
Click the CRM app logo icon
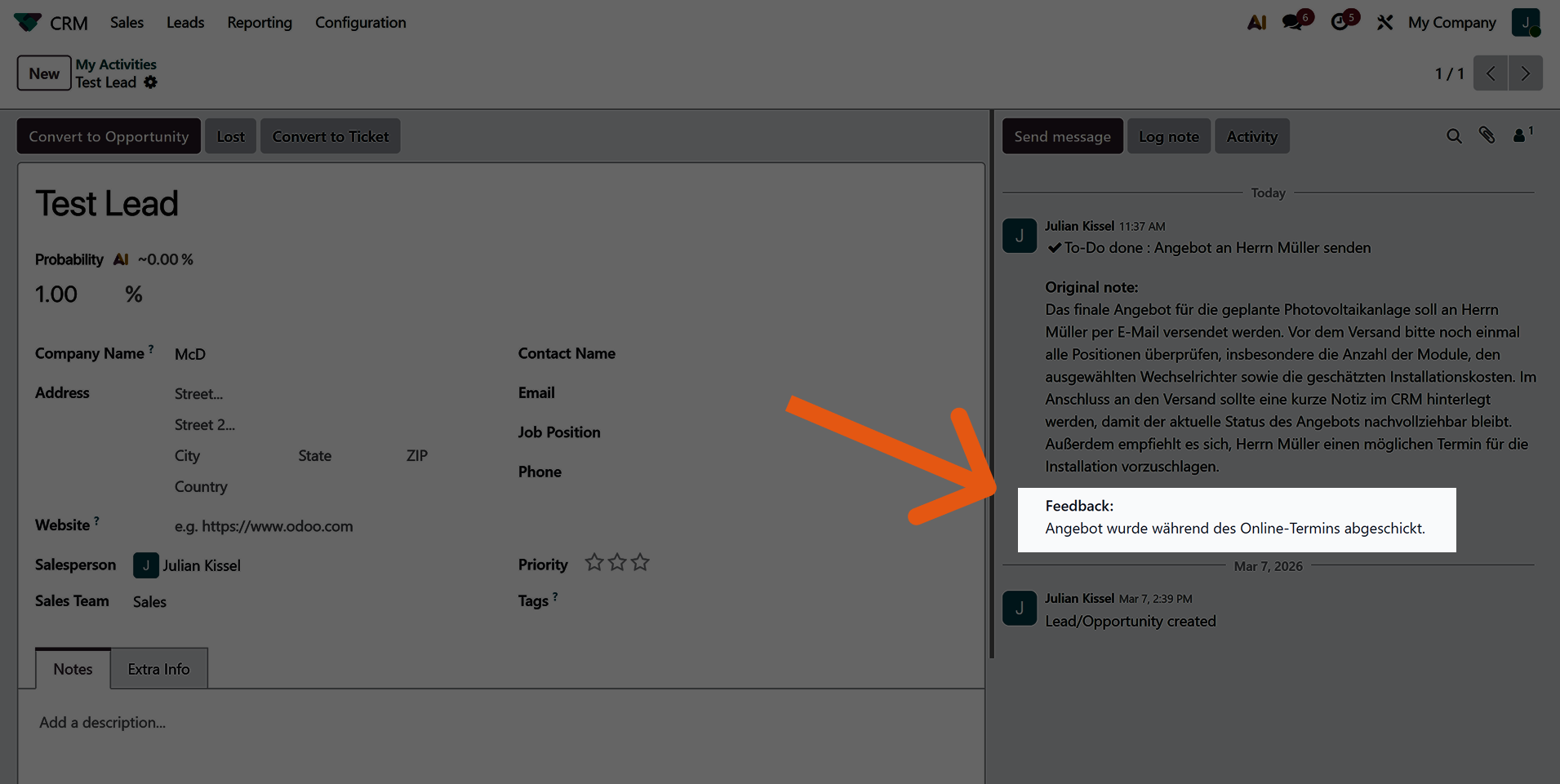[x=28, y=22]
